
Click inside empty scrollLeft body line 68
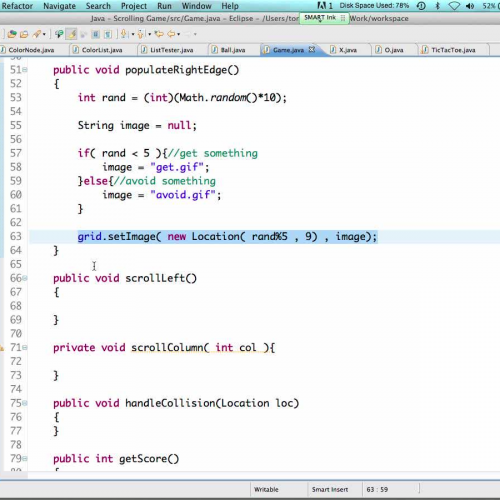click(x=263, y=306)
